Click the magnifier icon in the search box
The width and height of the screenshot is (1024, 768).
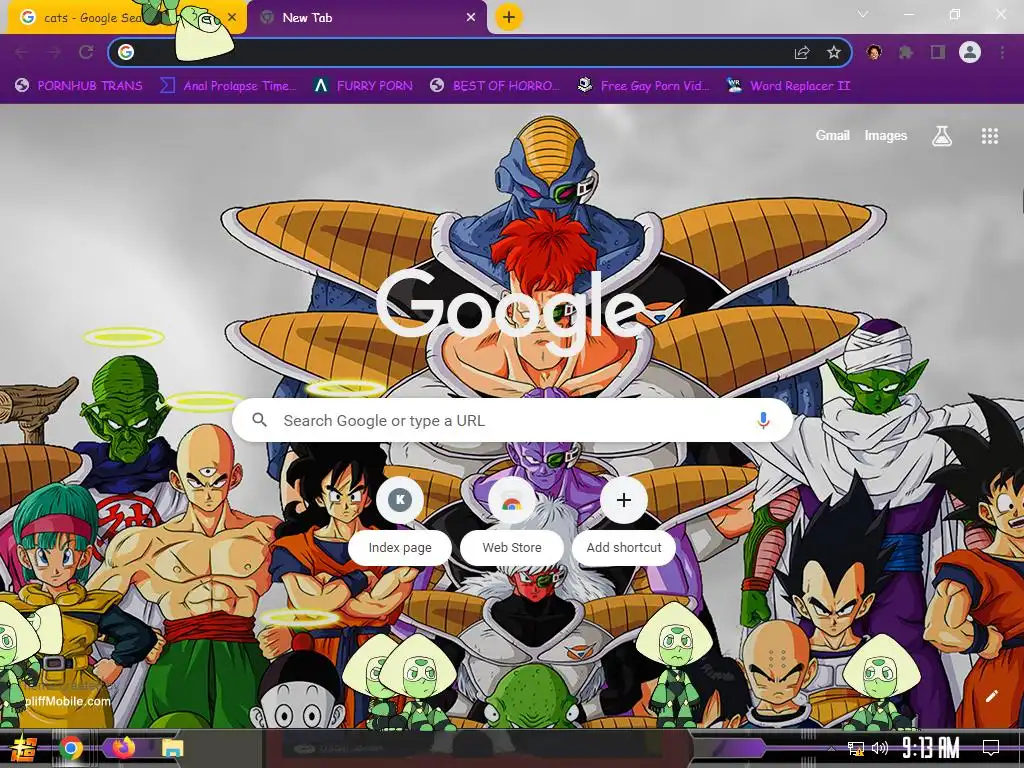[259, 420]
